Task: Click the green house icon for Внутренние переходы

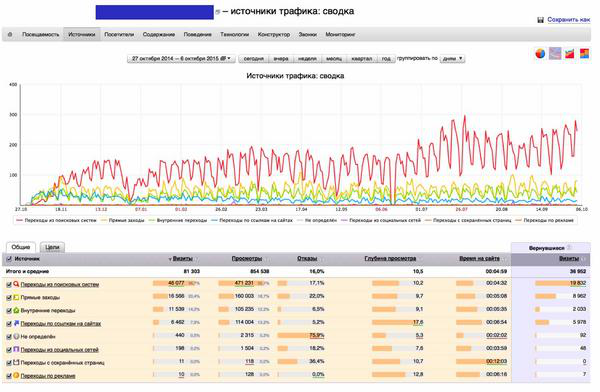Action: click(16, 310)
